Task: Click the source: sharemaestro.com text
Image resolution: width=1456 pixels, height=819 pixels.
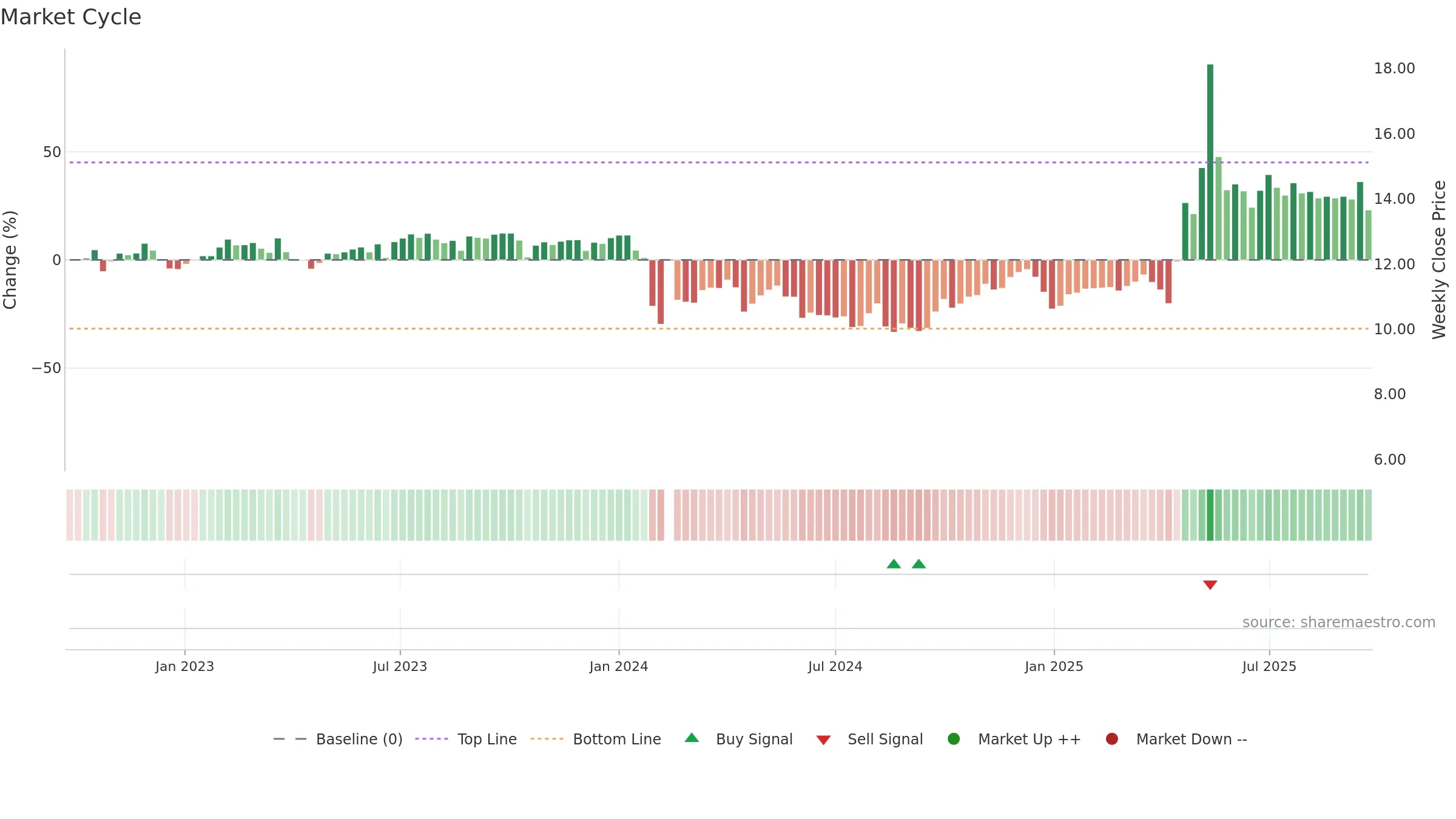Action: tap(1339, 622)
